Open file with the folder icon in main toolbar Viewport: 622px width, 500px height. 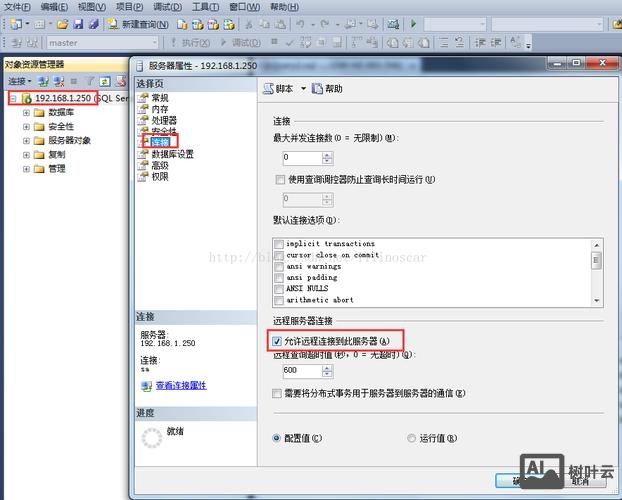(62, 24)
